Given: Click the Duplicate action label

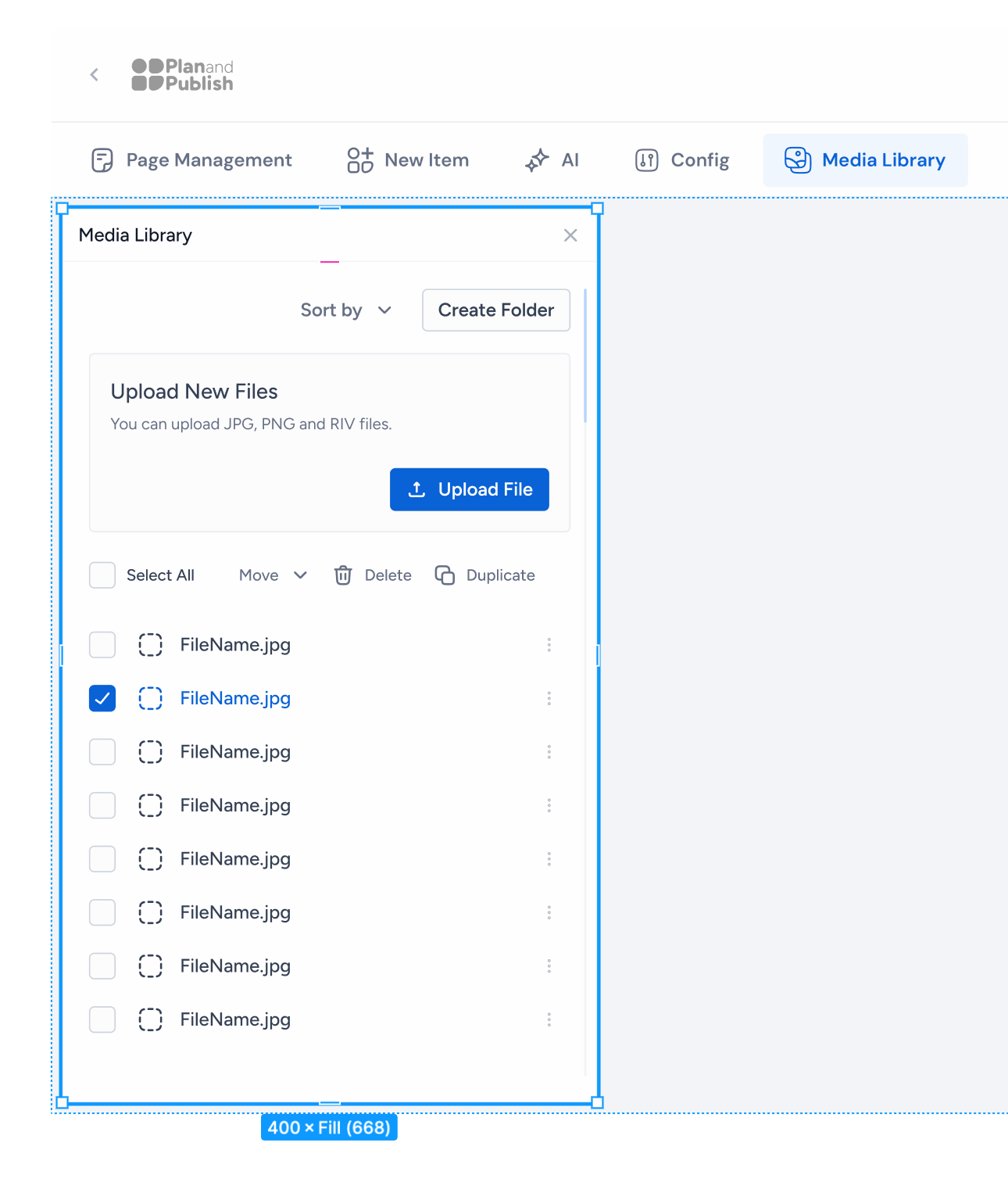Looking at the screenshot, I should click(x=501, y=575).
